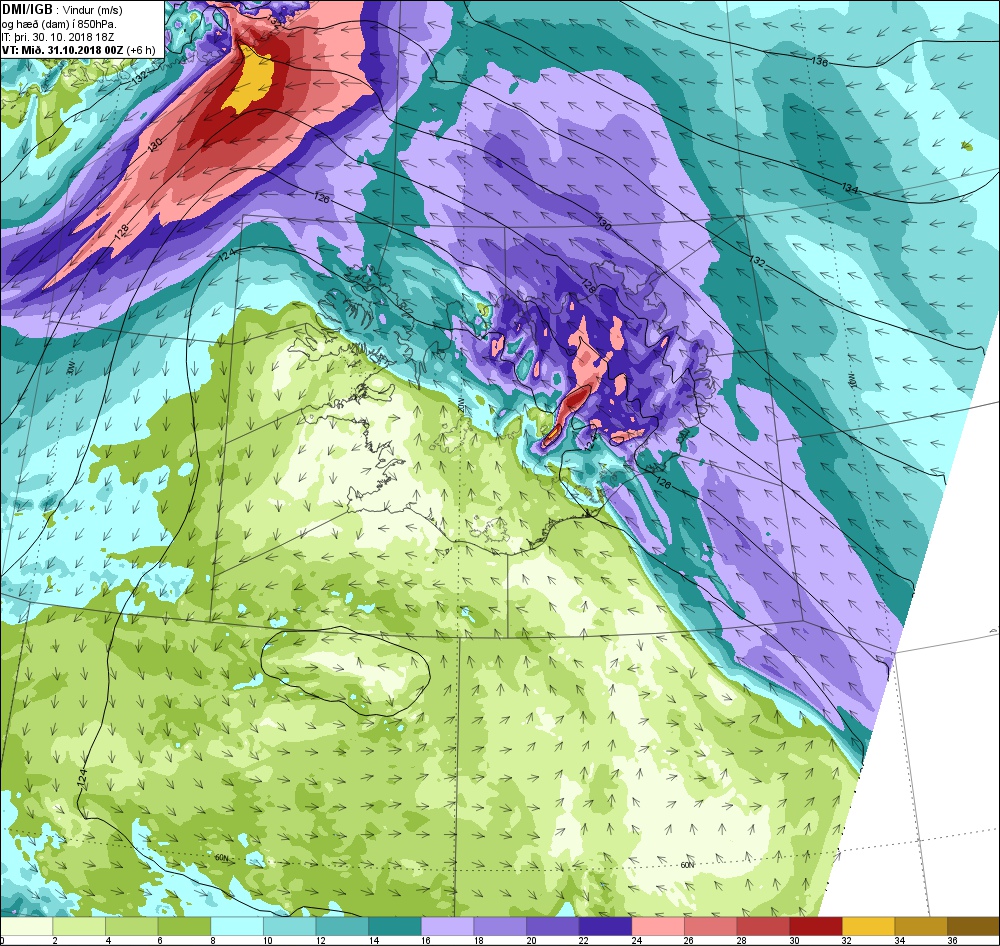This screenshot has width=1000, height=946.
Task: Select the light lavender swatch between 16 and 18
Action: 447,926
